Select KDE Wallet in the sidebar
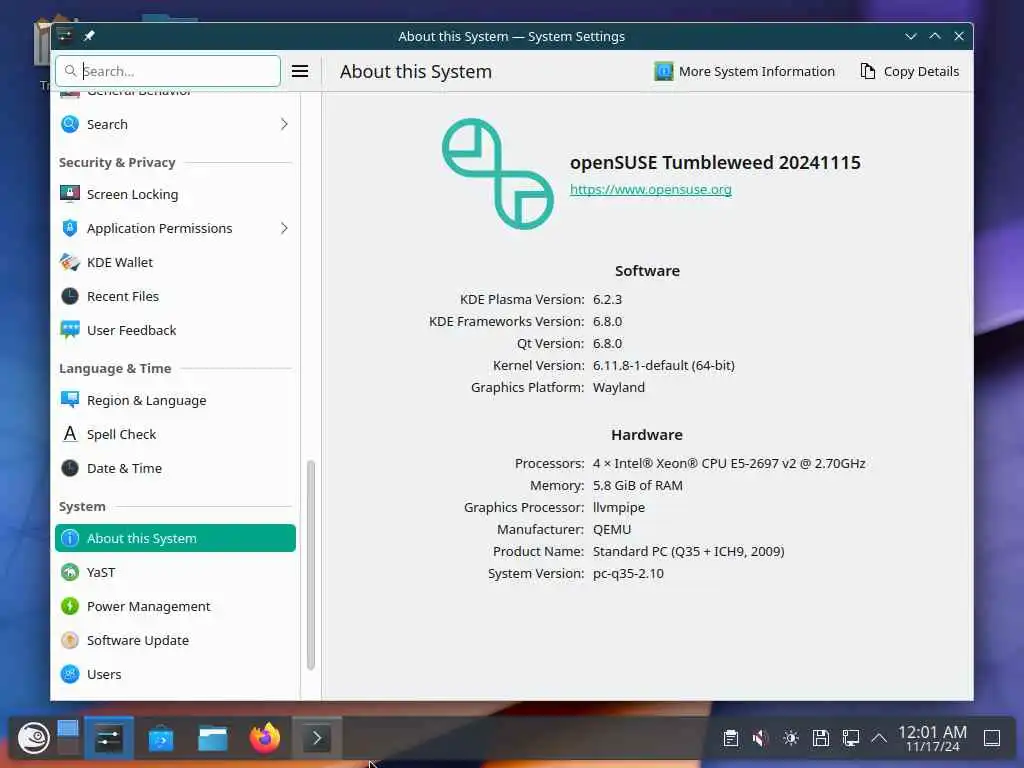Viewport: 1024px width, 768px height. pos(175,262)
